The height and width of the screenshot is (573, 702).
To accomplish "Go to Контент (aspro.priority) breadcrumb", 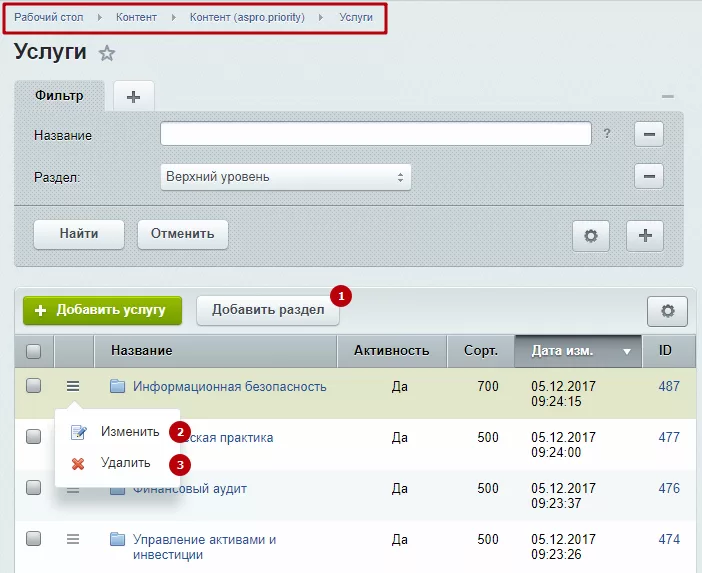I will pos(247,17).
